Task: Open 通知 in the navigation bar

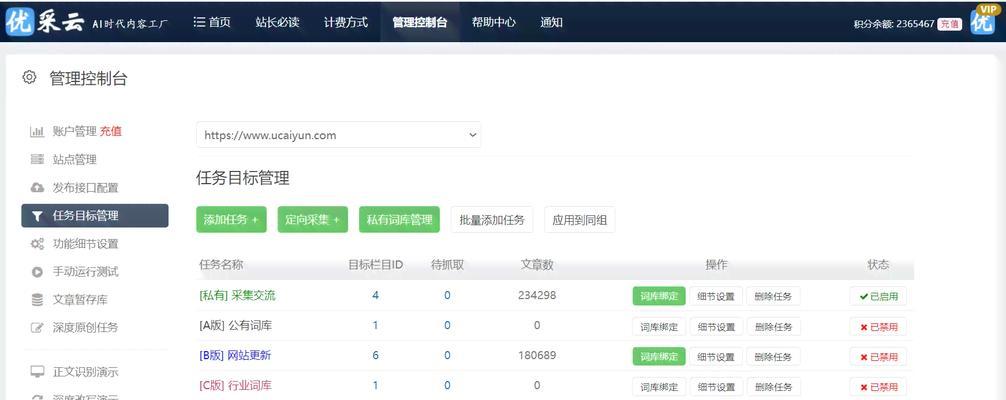Action: (x=551, y=22)
